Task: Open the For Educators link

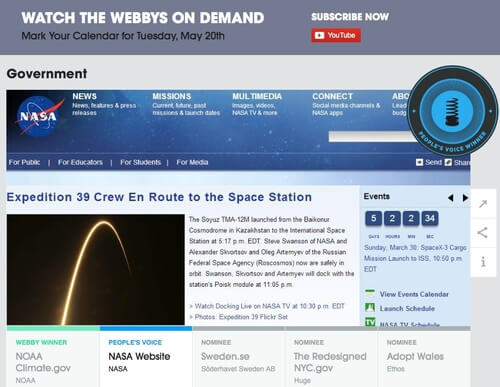Action: coord(80,162)
